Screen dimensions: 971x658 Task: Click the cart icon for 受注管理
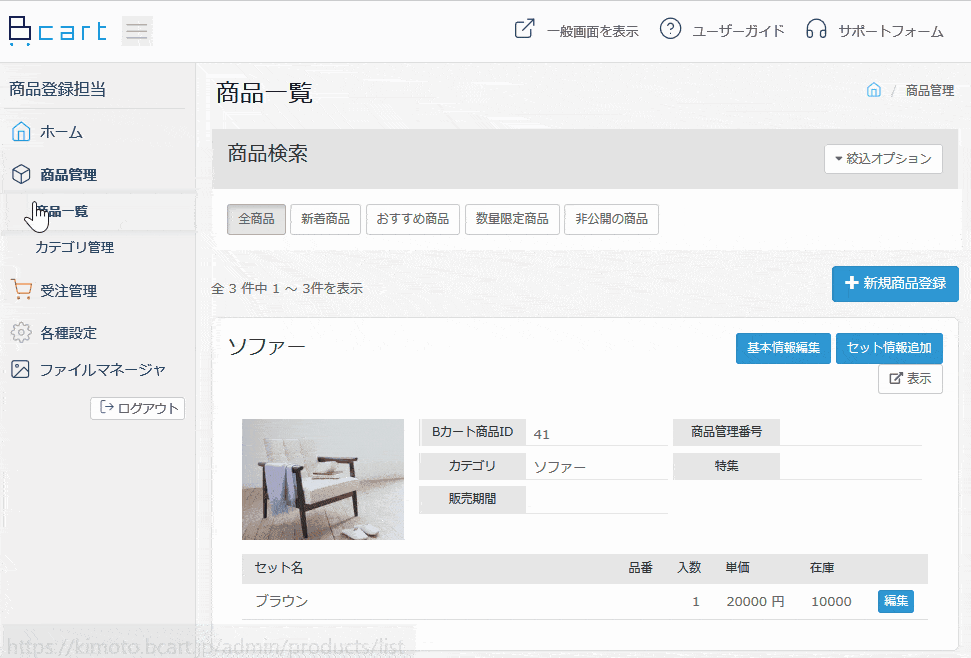coord(21,290)
